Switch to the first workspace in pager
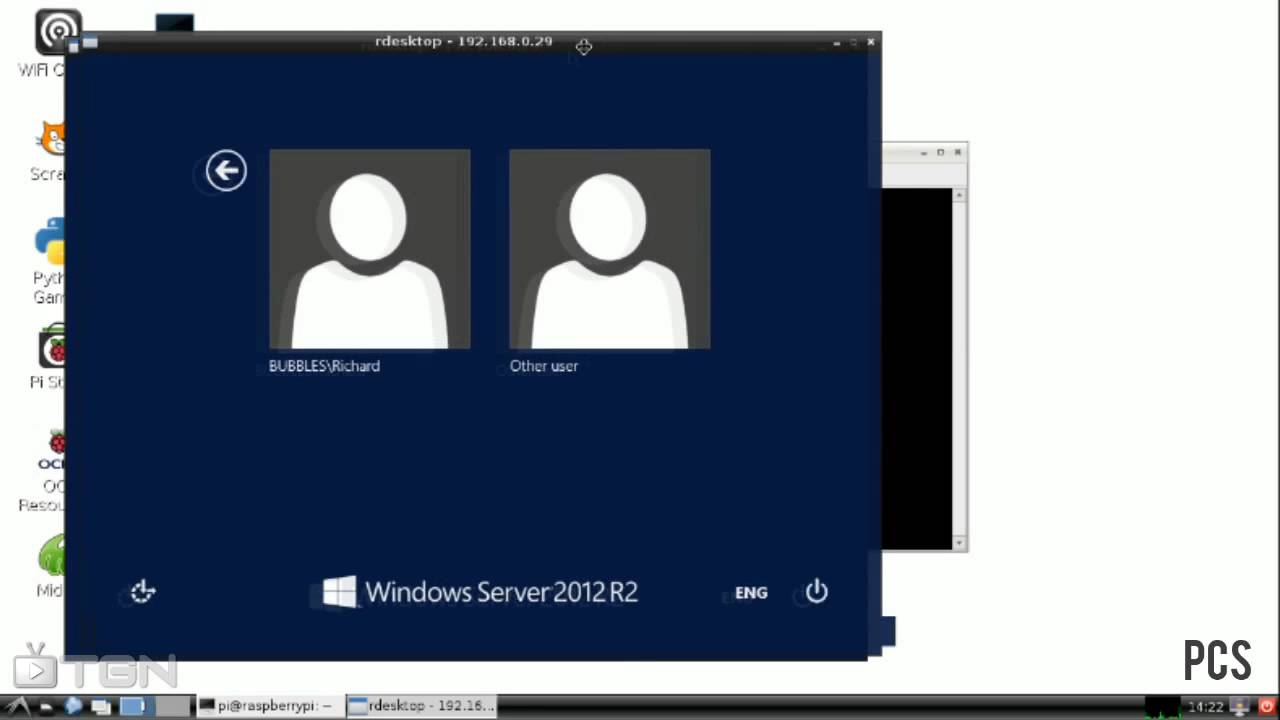 135,706
